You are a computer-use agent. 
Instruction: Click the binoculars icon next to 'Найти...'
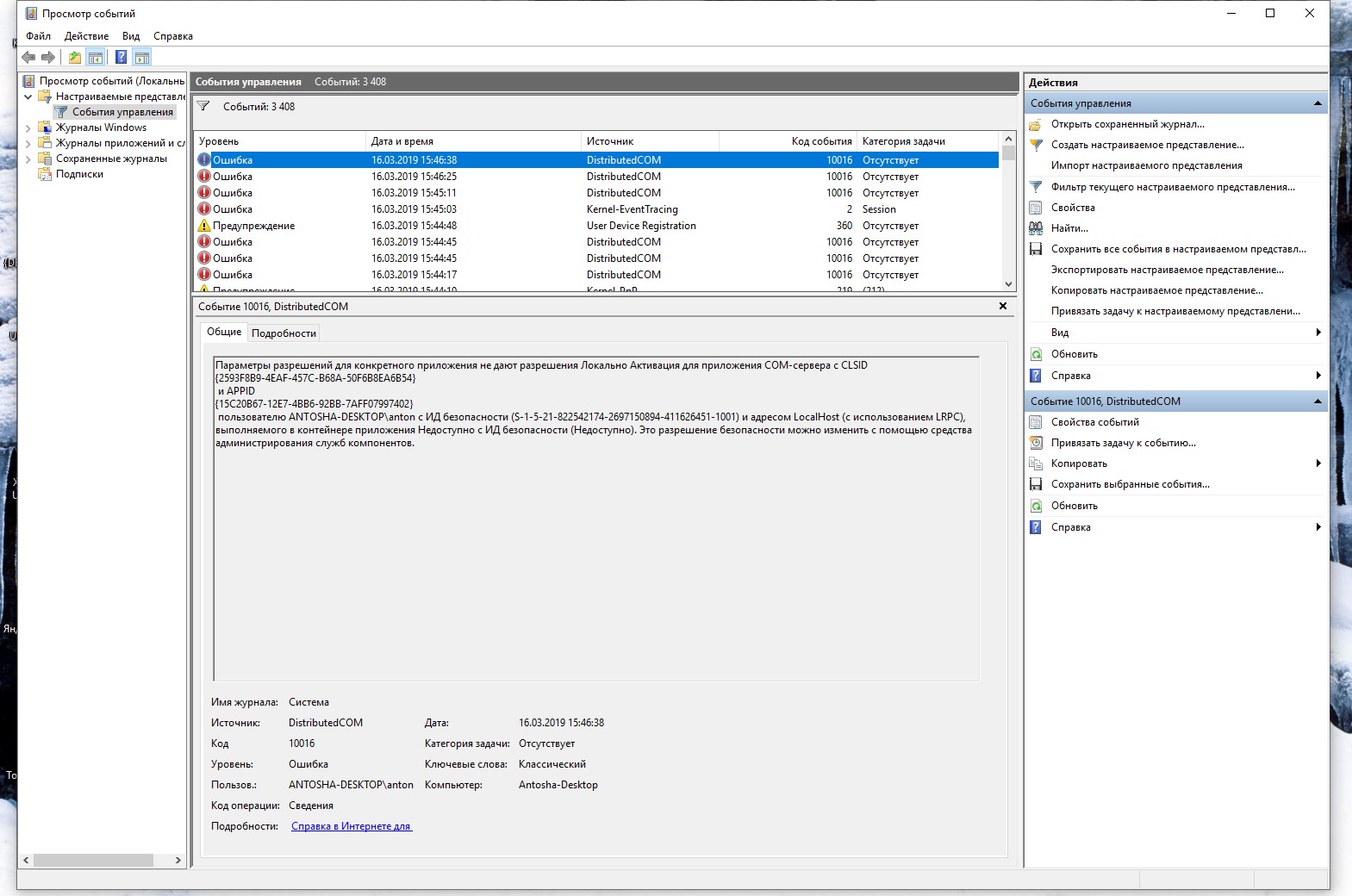[x=1036, y=228]
